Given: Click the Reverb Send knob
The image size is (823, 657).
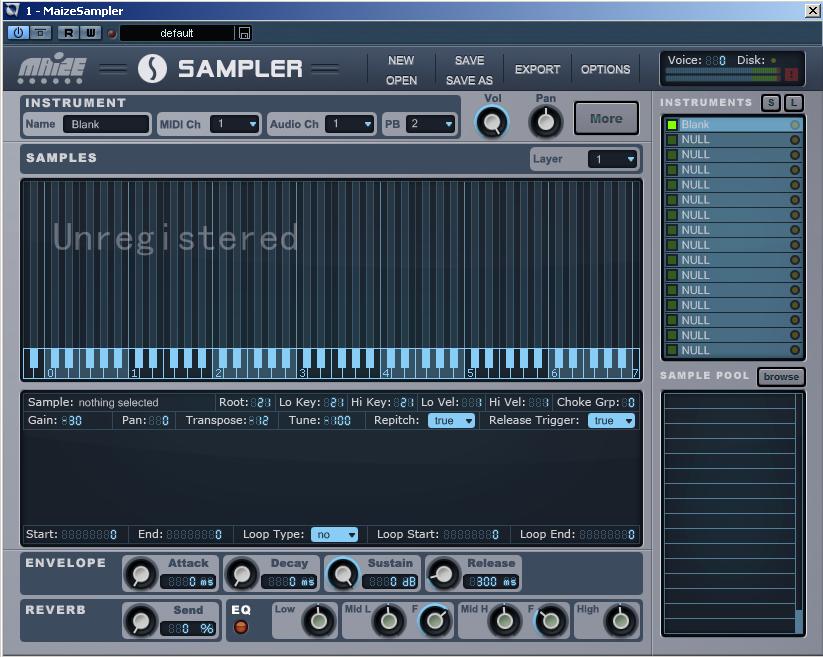Looking at the screenshot, I should click(141, 621).
